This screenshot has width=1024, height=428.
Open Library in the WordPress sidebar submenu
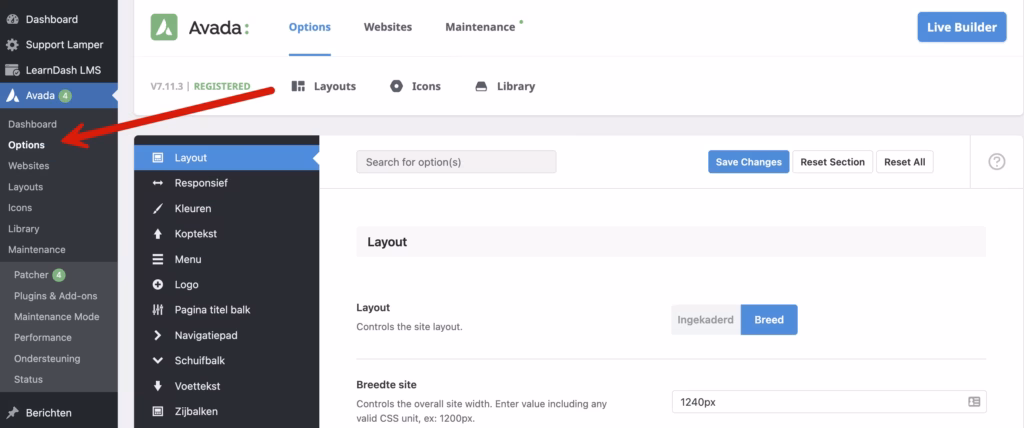click(x=24, y=229)
